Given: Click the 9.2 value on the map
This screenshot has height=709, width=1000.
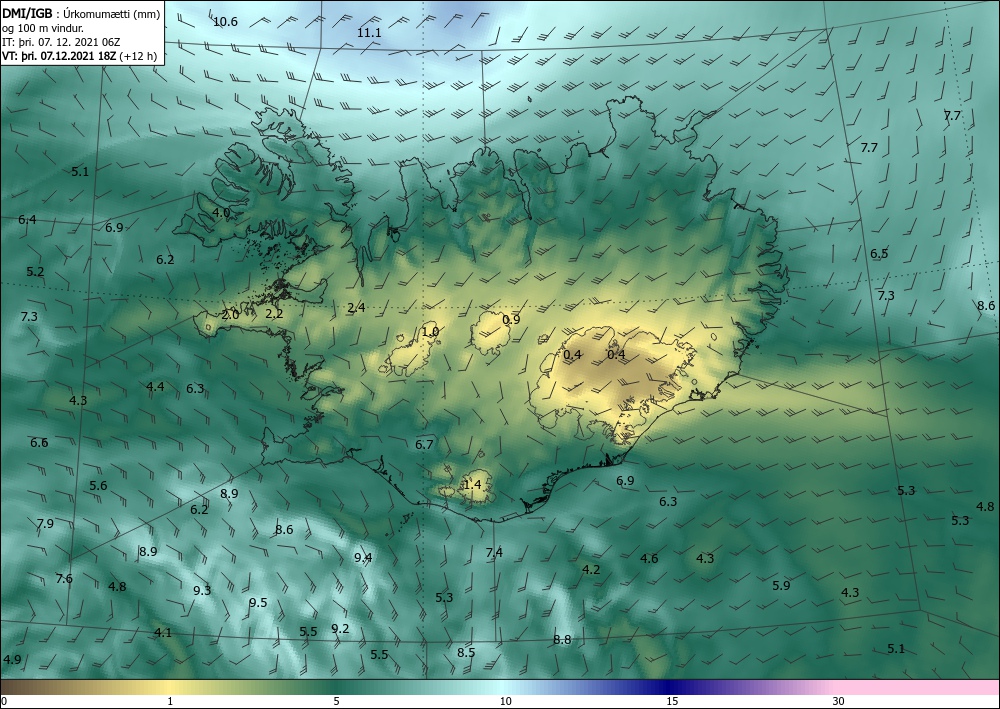Looking at the screenshot, I should point(341,628).
